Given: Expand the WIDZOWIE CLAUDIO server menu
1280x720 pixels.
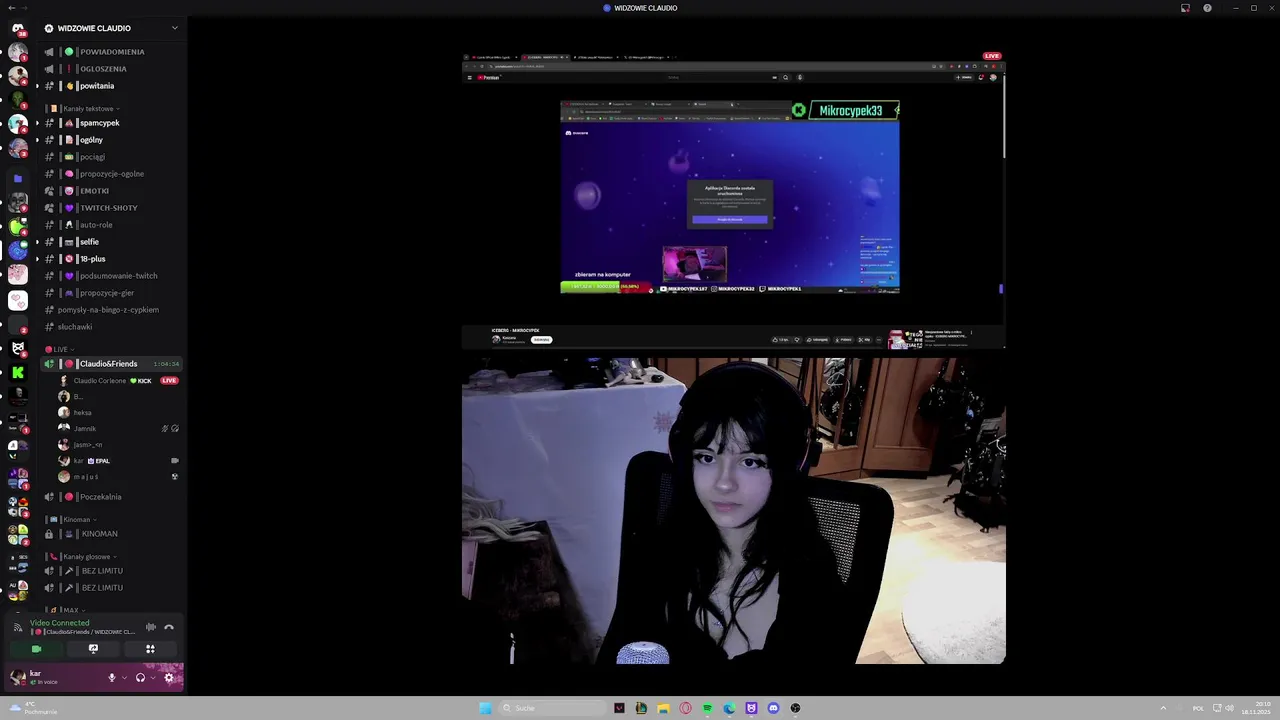Looking at the screenshot, I should click(x=175, y=28).
